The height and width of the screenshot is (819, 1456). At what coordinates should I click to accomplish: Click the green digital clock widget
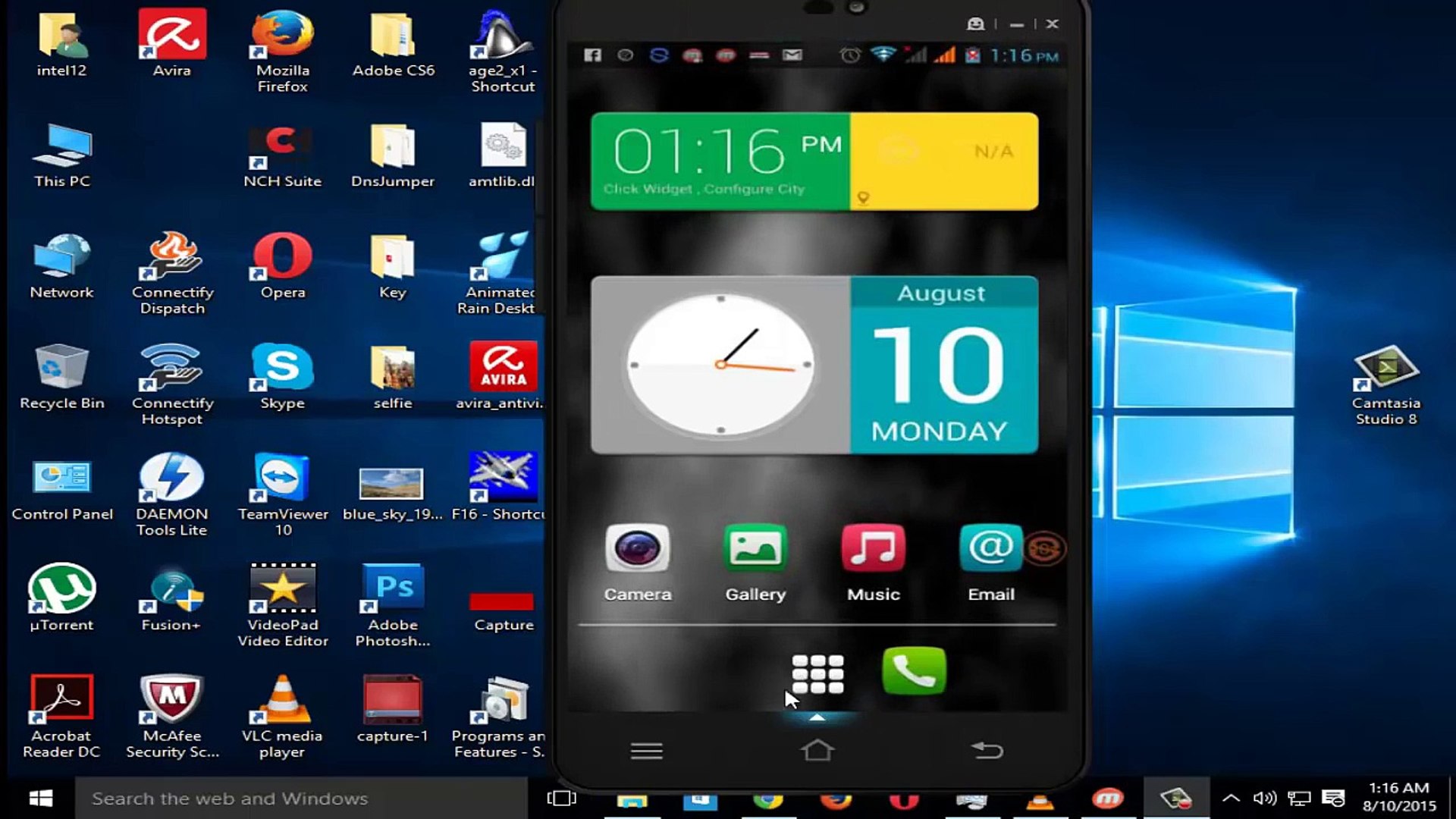[720, 161]
